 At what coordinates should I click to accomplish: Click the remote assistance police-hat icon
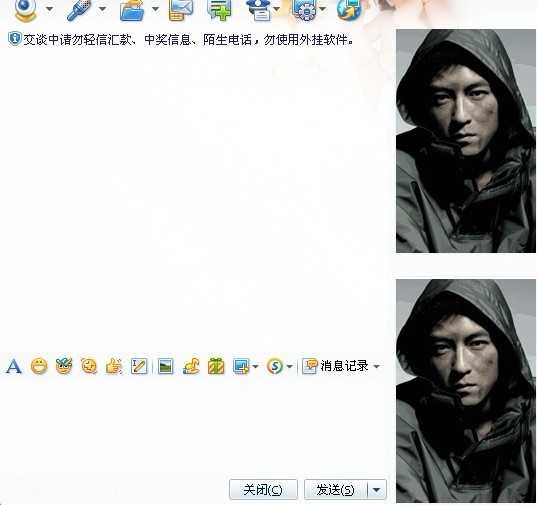pyautogui.click(x=259, y=10)
